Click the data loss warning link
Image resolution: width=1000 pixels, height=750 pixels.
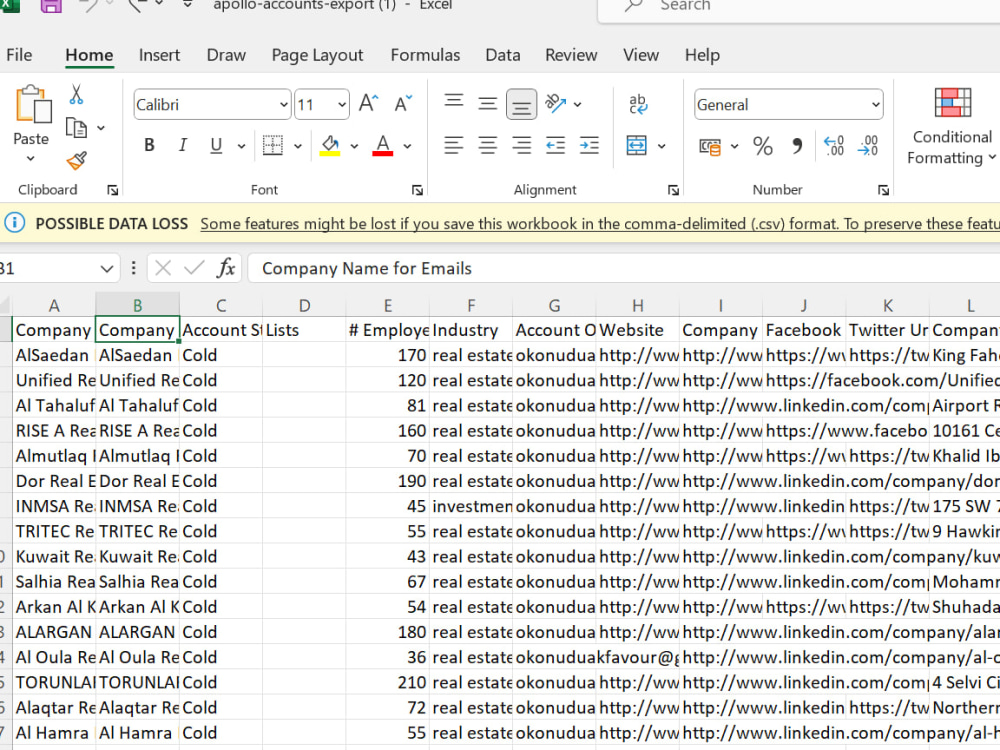point(599,224)
